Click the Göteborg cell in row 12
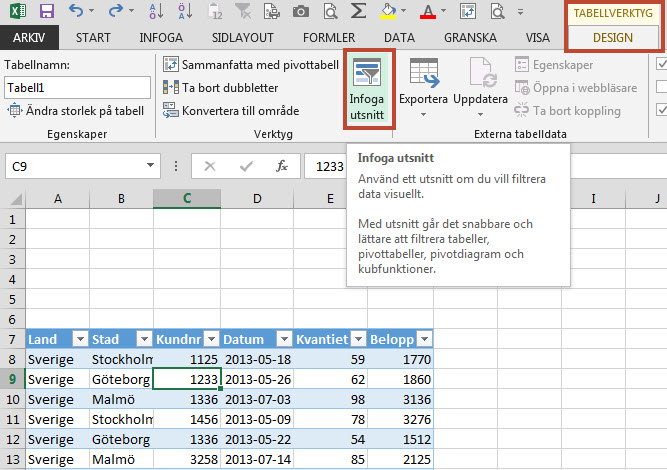 121,439
